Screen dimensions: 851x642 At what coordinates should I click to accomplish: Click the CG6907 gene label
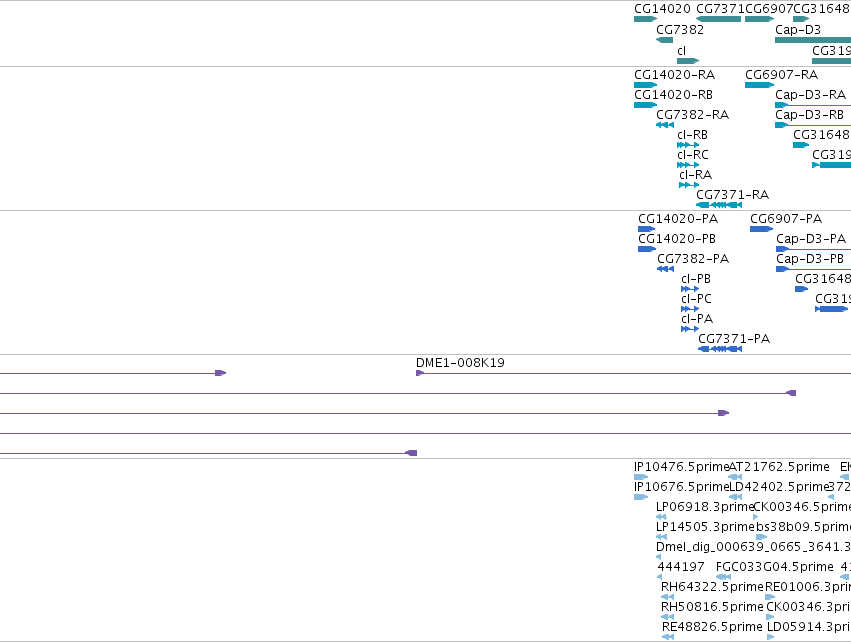(769, 9)
